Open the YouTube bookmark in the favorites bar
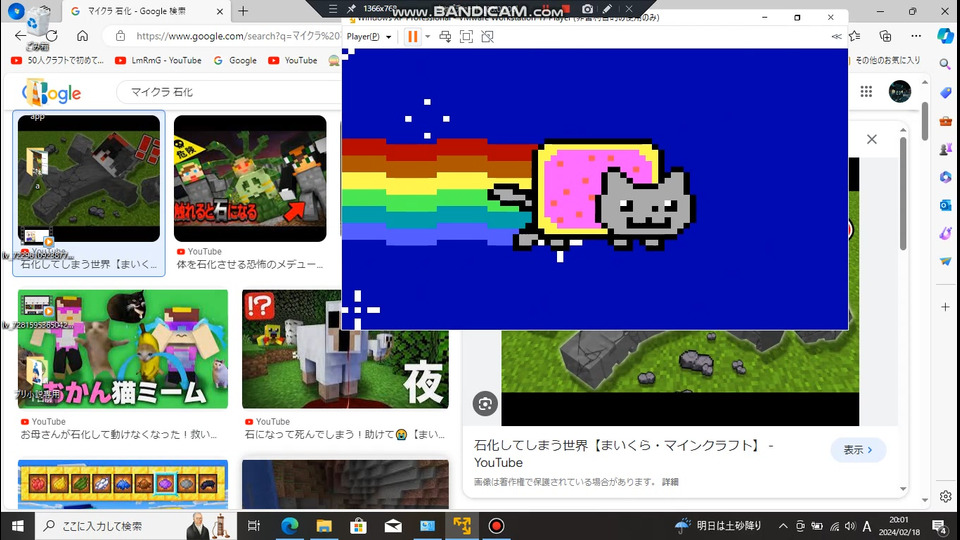Image resolution: width=960 pixels, height=540 pixels. coord(293,61)
